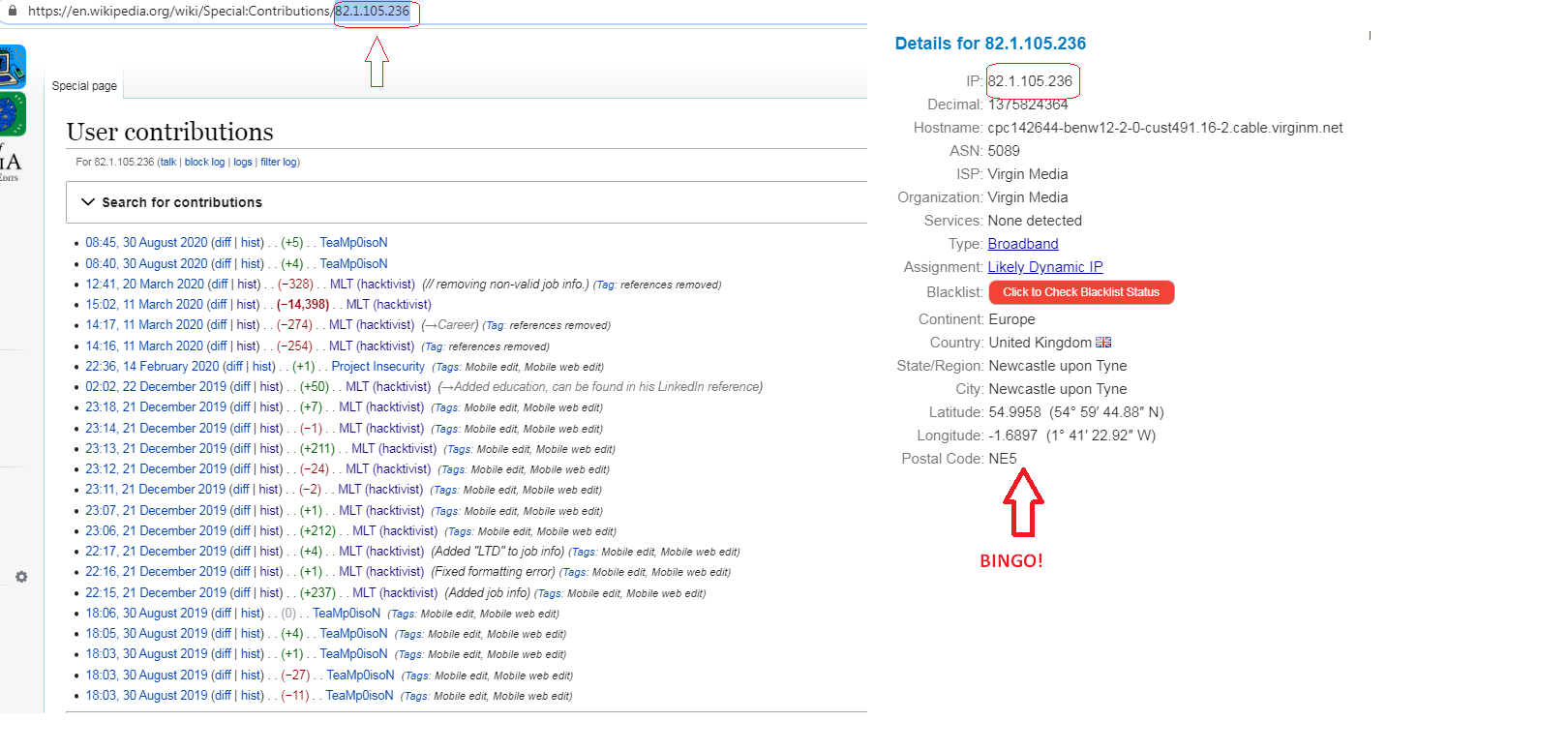1568x751 pixels.
Task: Click the UK flag icon beside United Kingdom
Action: click(1103, 343)
